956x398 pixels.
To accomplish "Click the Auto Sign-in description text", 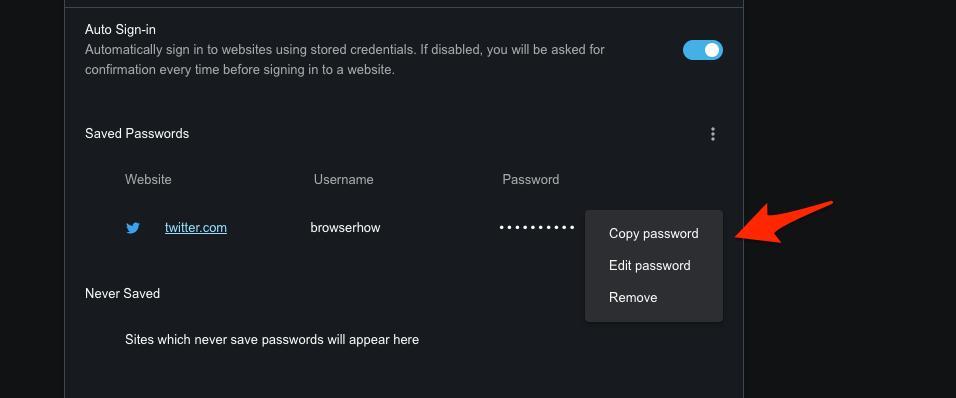I will (344, 60).
